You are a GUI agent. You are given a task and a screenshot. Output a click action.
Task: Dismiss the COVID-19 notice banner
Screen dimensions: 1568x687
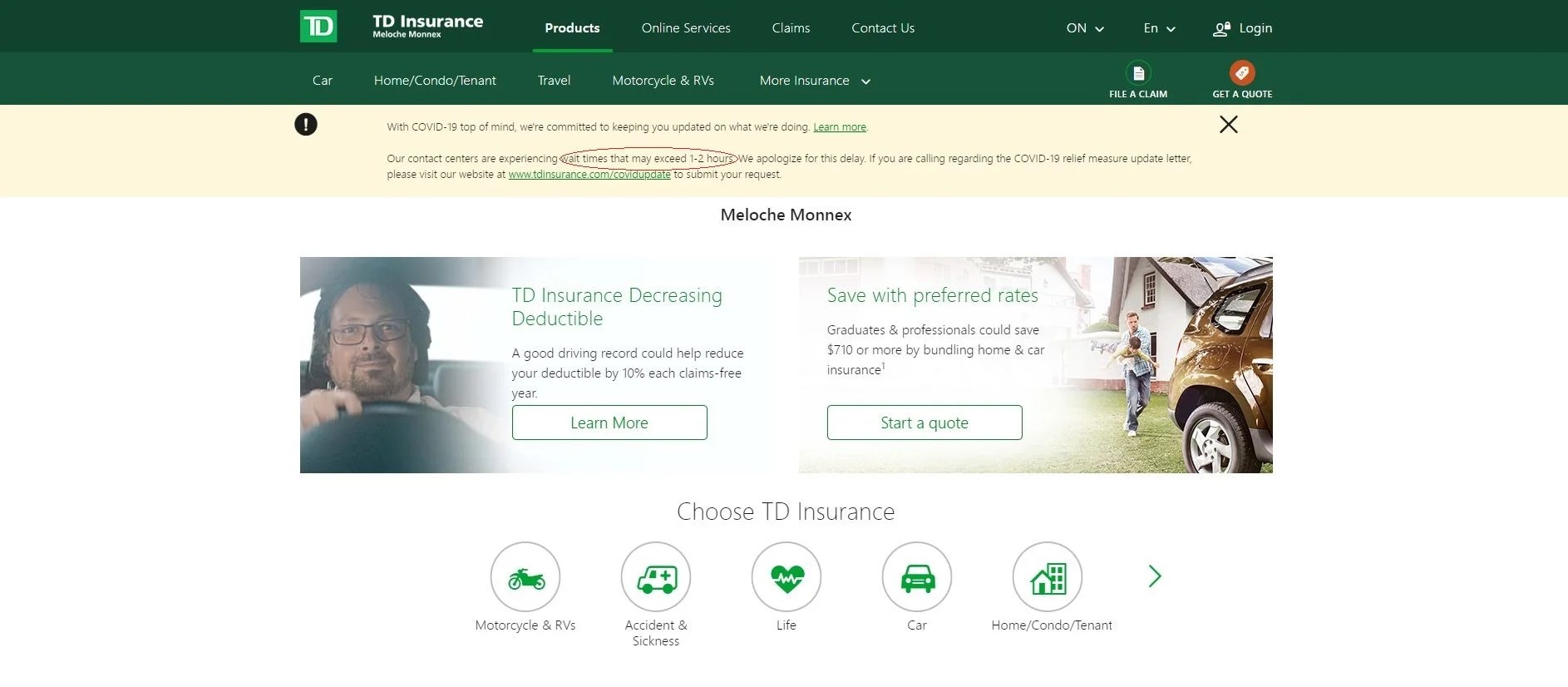pos(1229,125)
